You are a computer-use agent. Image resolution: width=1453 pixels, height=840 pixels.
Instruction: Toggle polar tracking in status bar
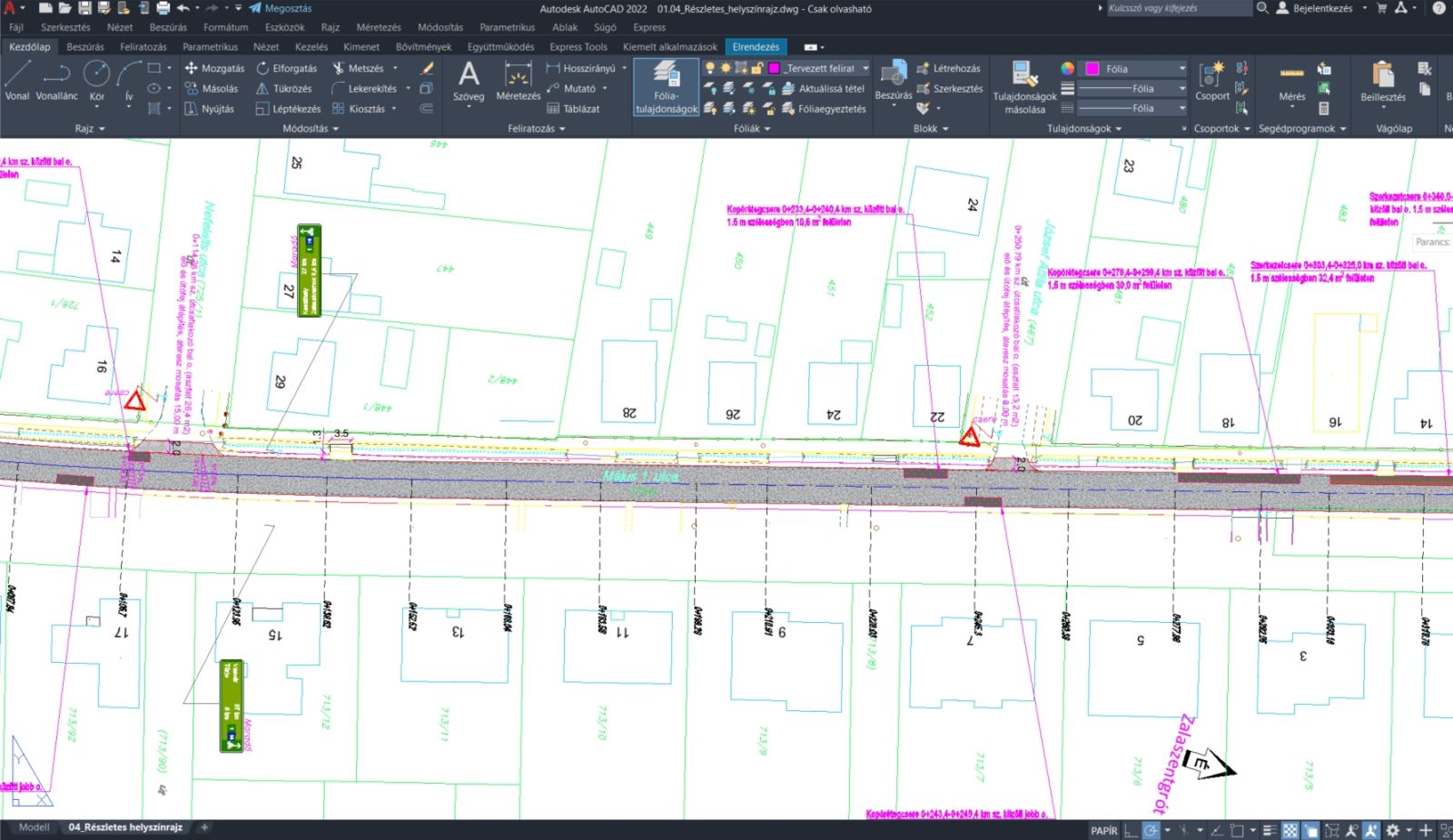pos(1152,831)
